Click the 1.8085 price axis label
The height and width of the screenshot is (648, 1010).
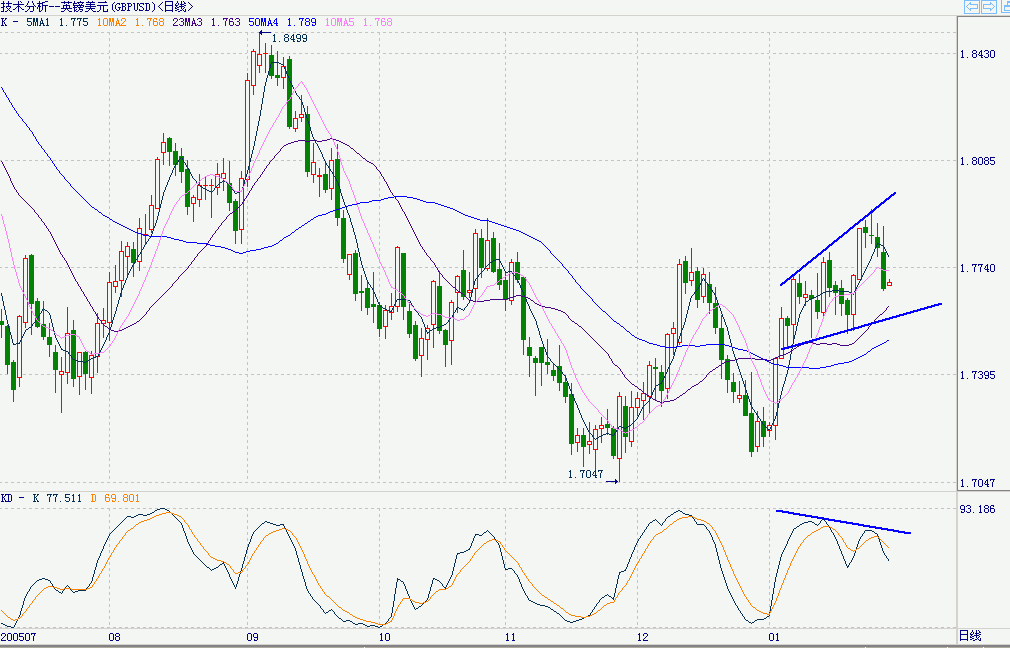tap(977, 161)
